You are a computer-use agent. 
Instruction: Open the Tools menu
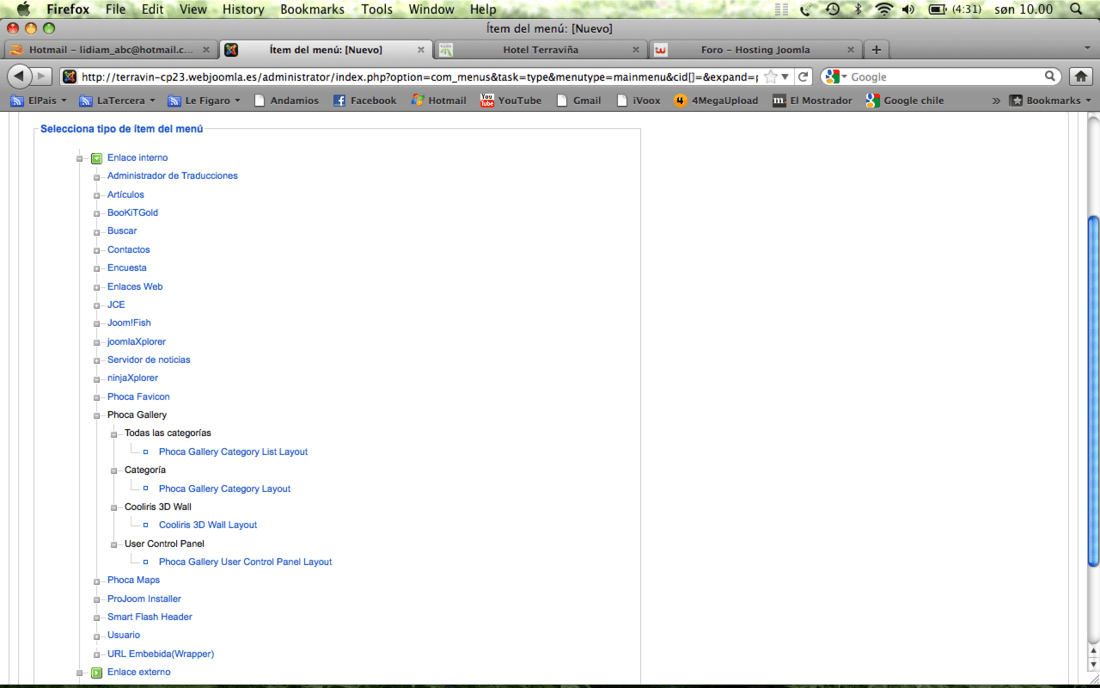click(377, 9)
